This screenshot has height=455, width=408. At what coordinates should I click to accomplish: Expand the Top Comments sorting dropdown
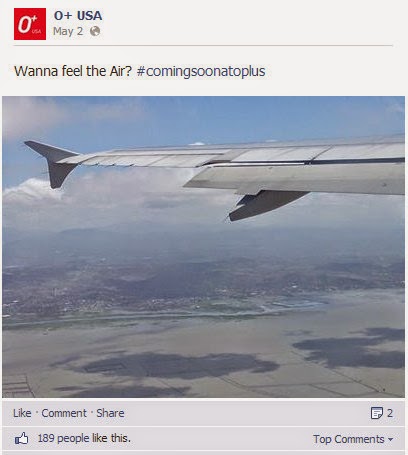[353, 439]
